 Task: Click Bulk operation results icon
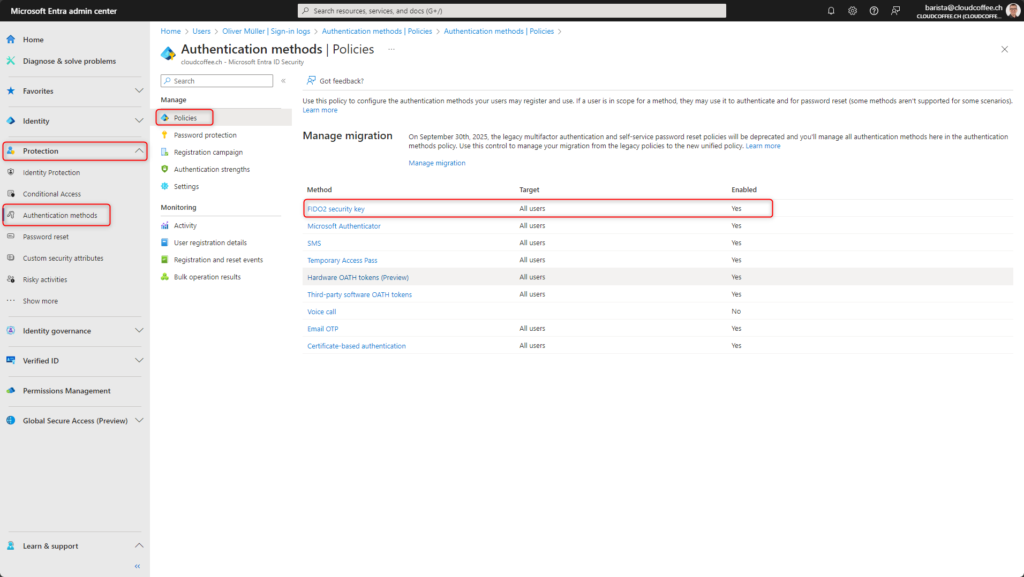[x=165, y=277]
